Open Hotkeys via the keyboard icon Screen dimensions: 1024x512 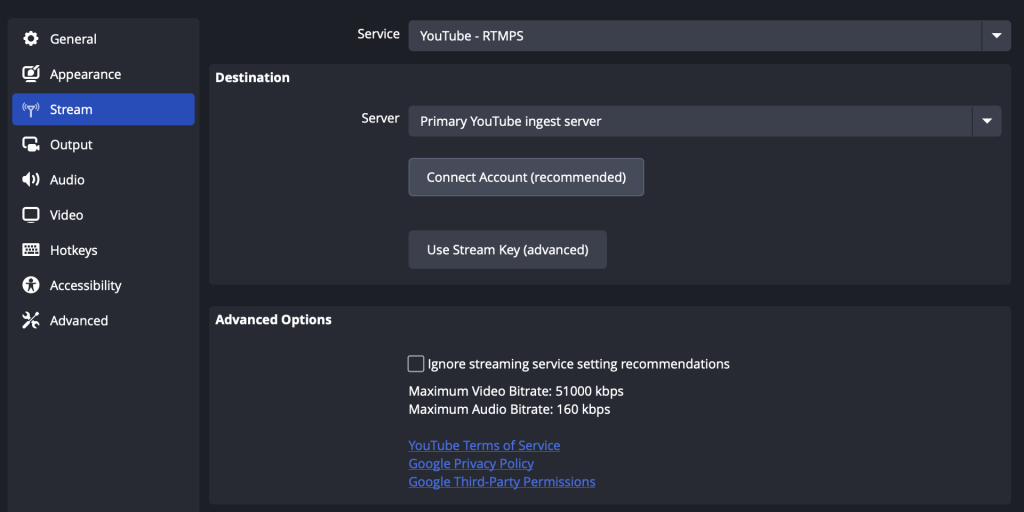click(31, 250)
